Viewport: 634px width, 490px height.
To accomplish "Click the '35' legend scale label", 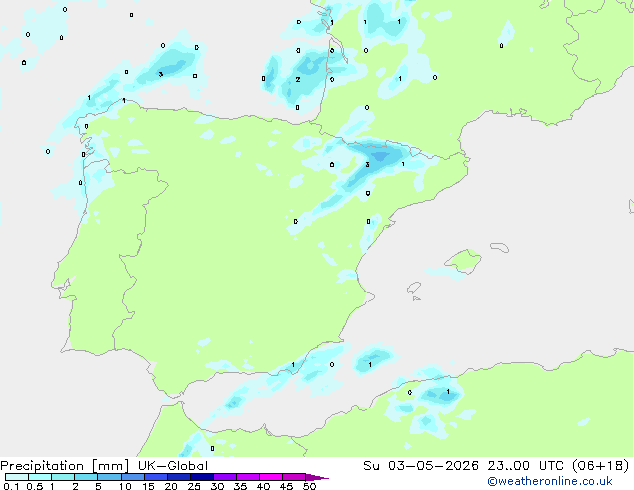I will tap(240, 486).
